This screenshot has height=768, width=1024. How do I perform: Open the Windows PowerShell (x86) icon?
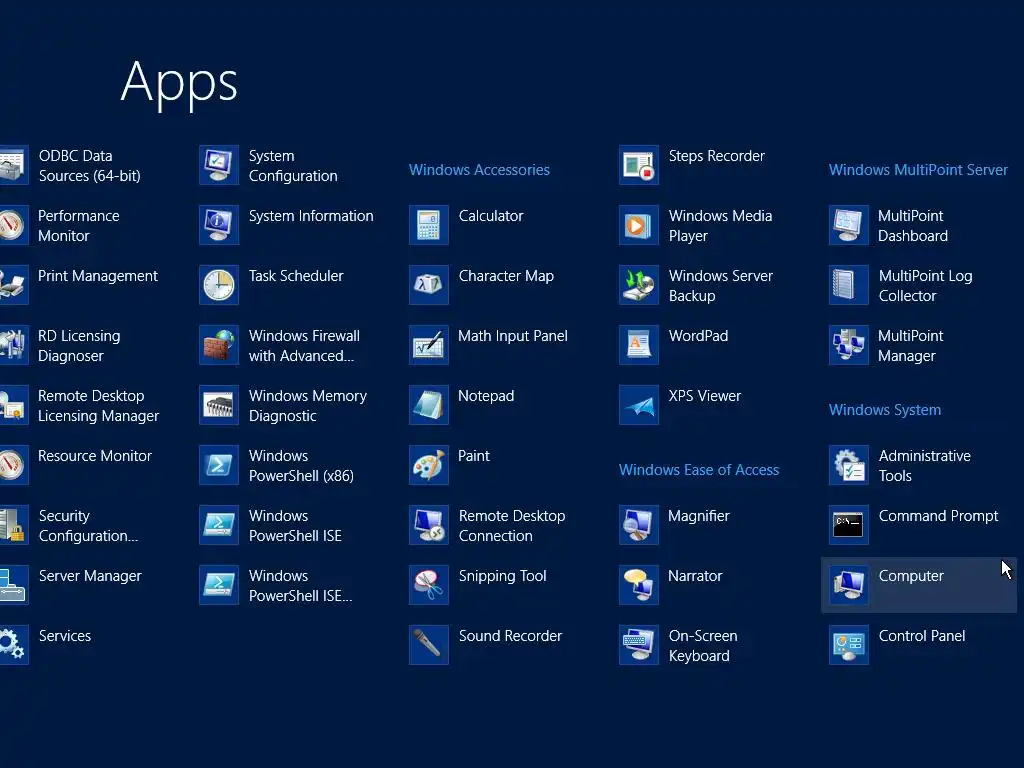219,465
